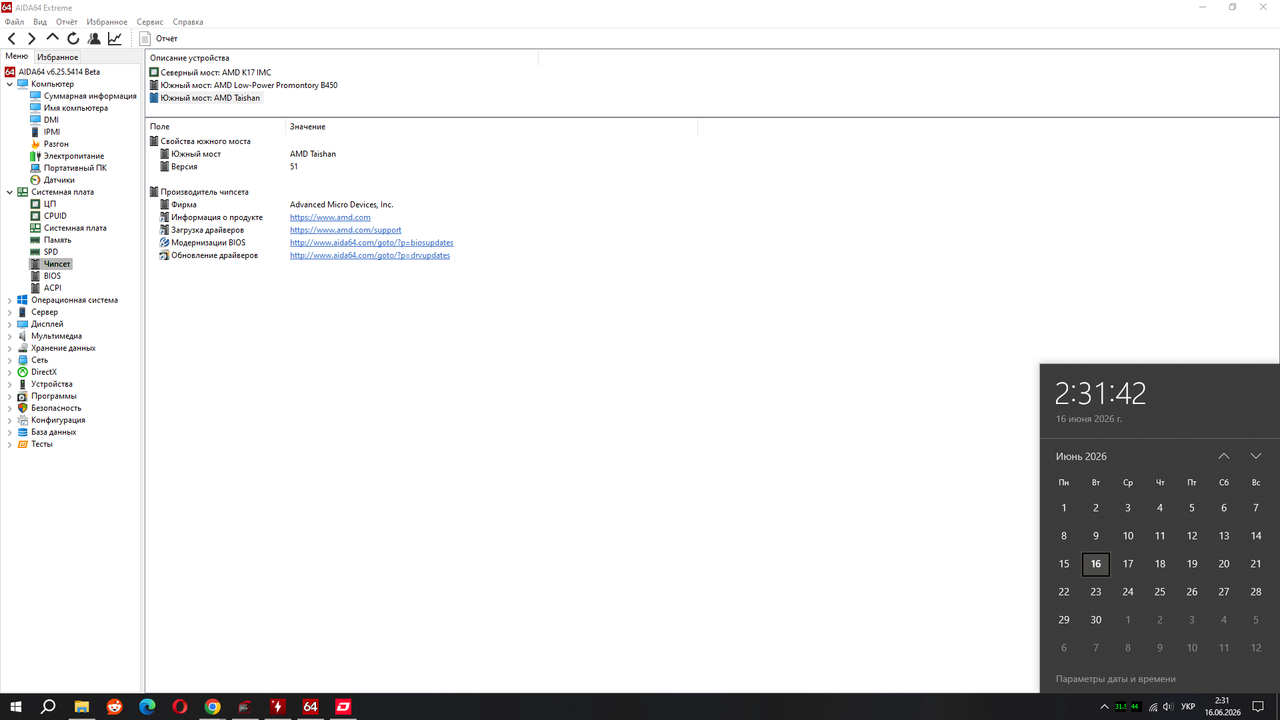
Task: Open the volume control in the tray
Action: pyautogui.click(x=1169, y=707)
